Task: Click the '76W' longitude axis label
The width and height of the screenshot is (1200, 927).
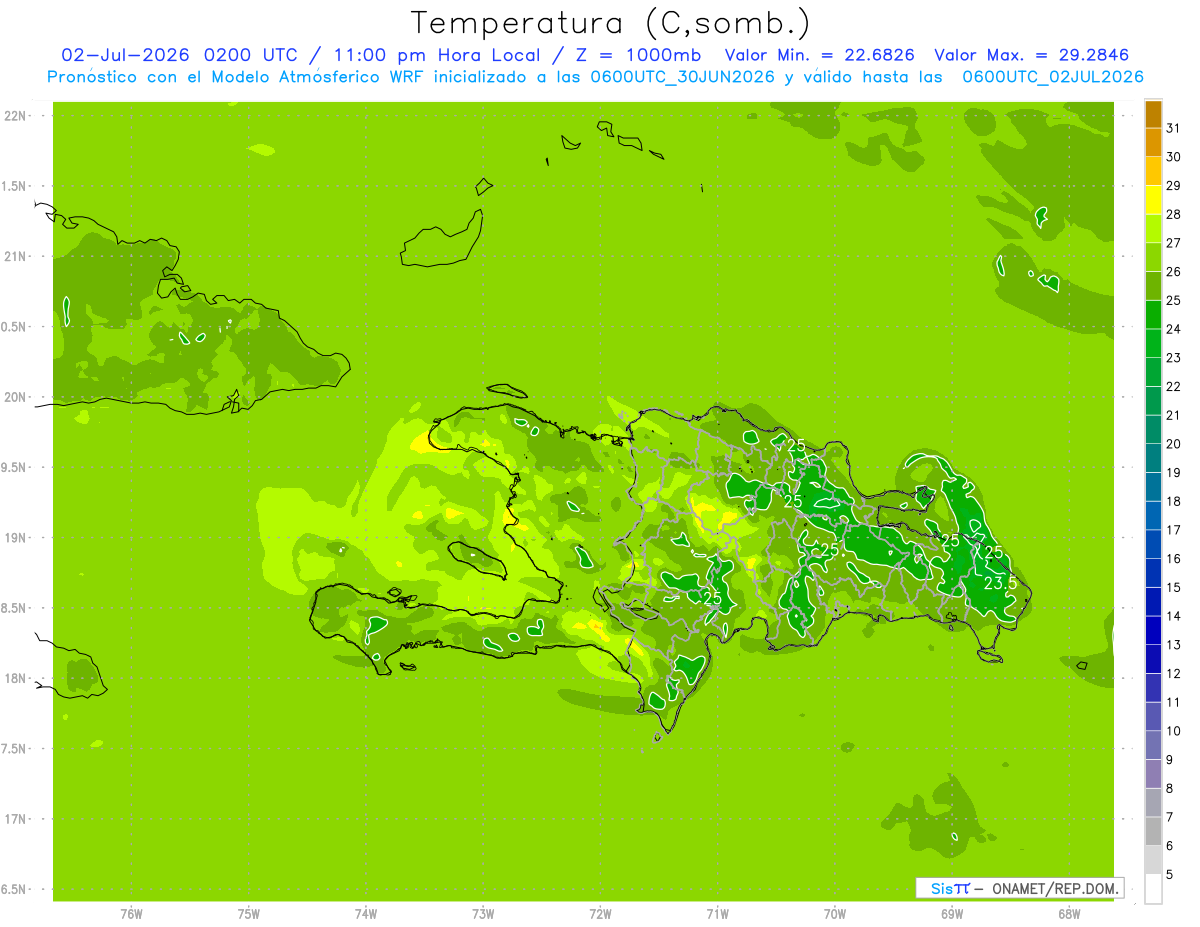Action: tap(131, 913)
